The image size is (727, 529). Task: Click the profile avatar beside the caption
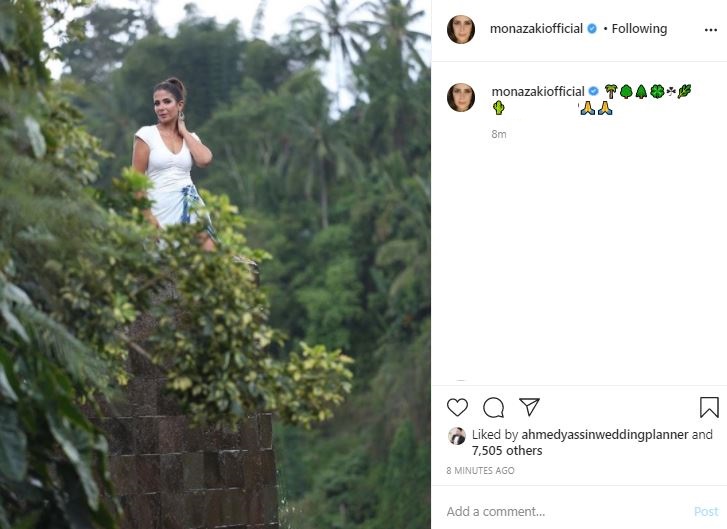(461, 97)
